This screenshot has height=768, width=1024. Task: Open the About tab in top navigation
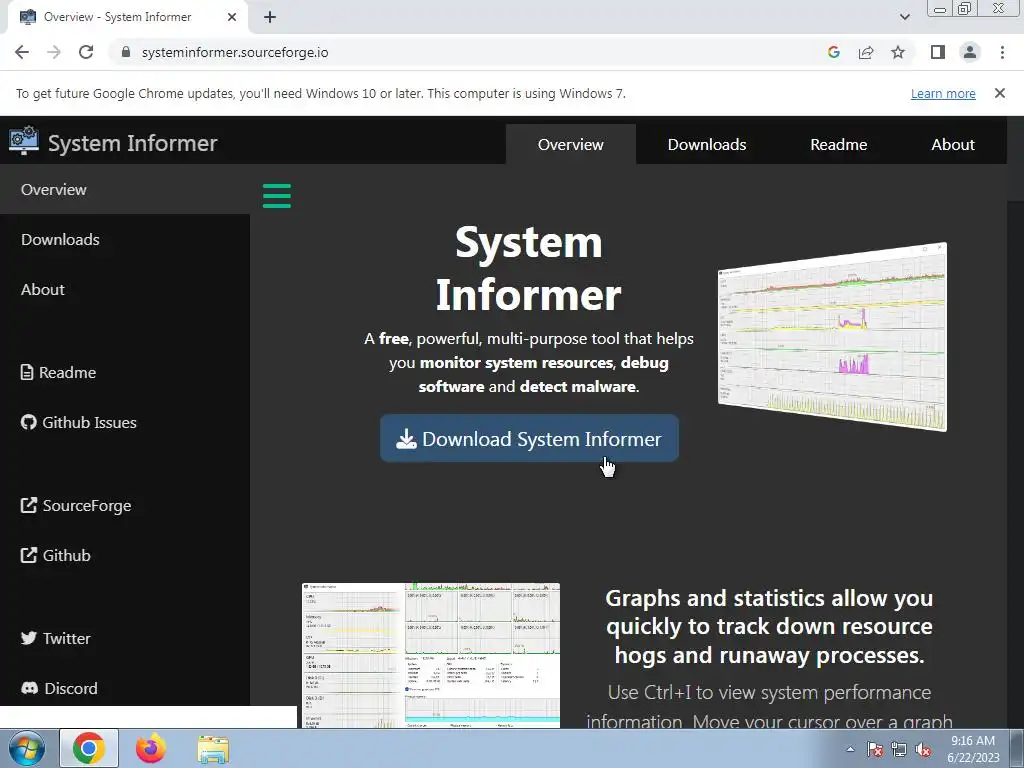pyautogui.click(x=953, y=144)
